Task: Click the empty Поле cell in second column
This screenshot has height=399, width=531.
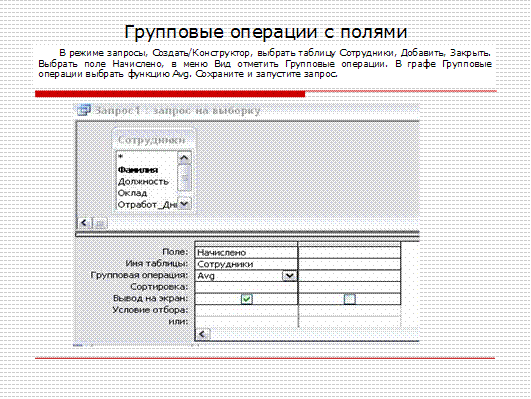Action: point(349,253)
